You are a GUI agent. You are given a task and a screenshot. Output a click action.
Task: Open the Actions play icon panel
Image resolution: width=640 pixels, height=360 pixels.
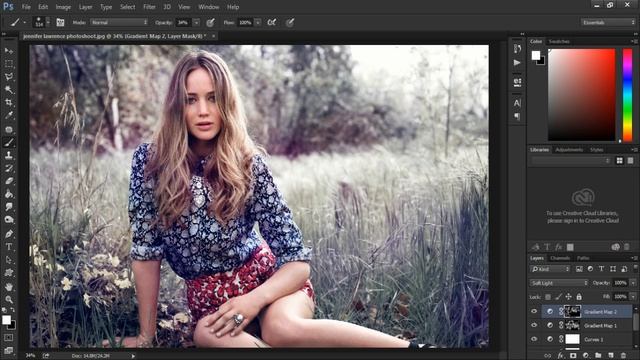(517, 63)
